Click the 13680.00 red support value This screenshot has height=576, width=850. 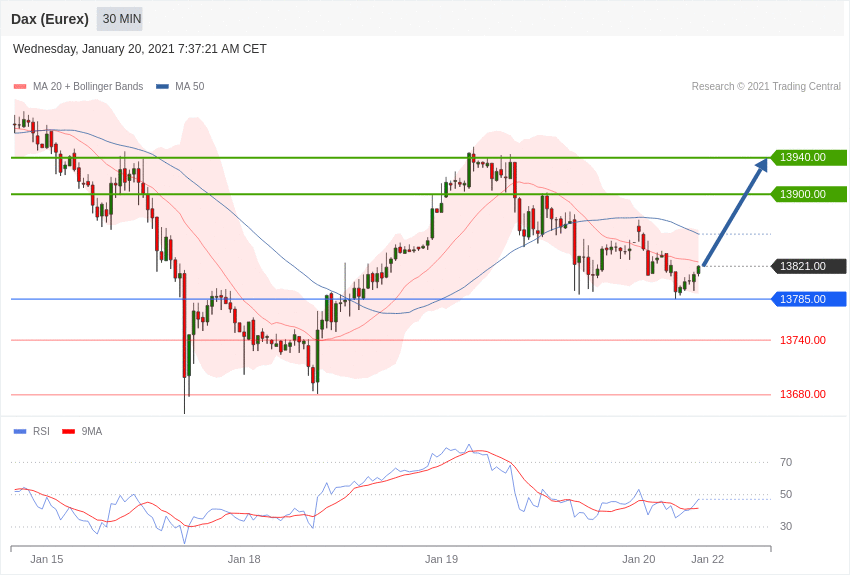click(803, 394)
